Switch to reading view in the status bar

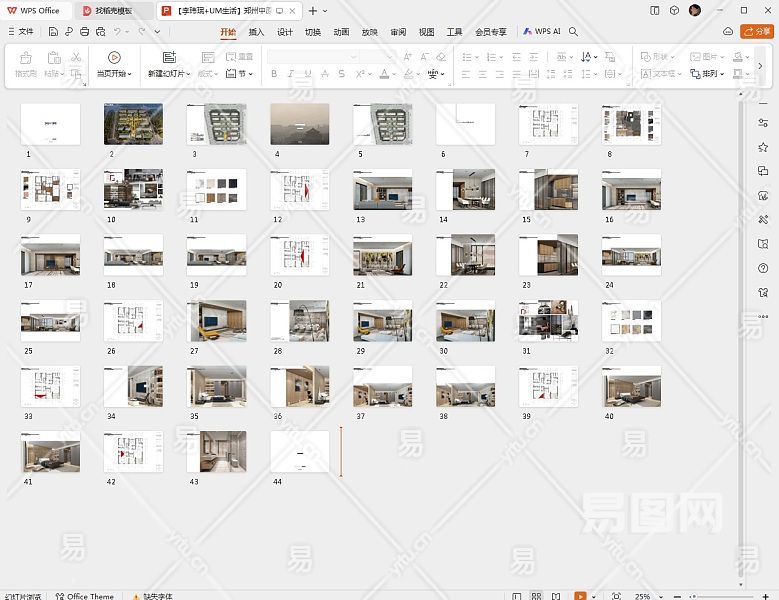tap(556, 595)
